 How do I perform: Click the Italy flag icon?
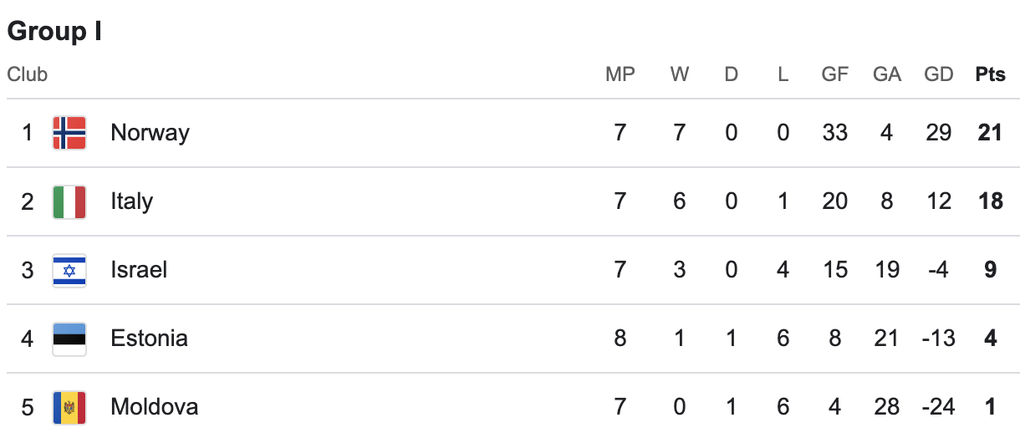point(69,201)
